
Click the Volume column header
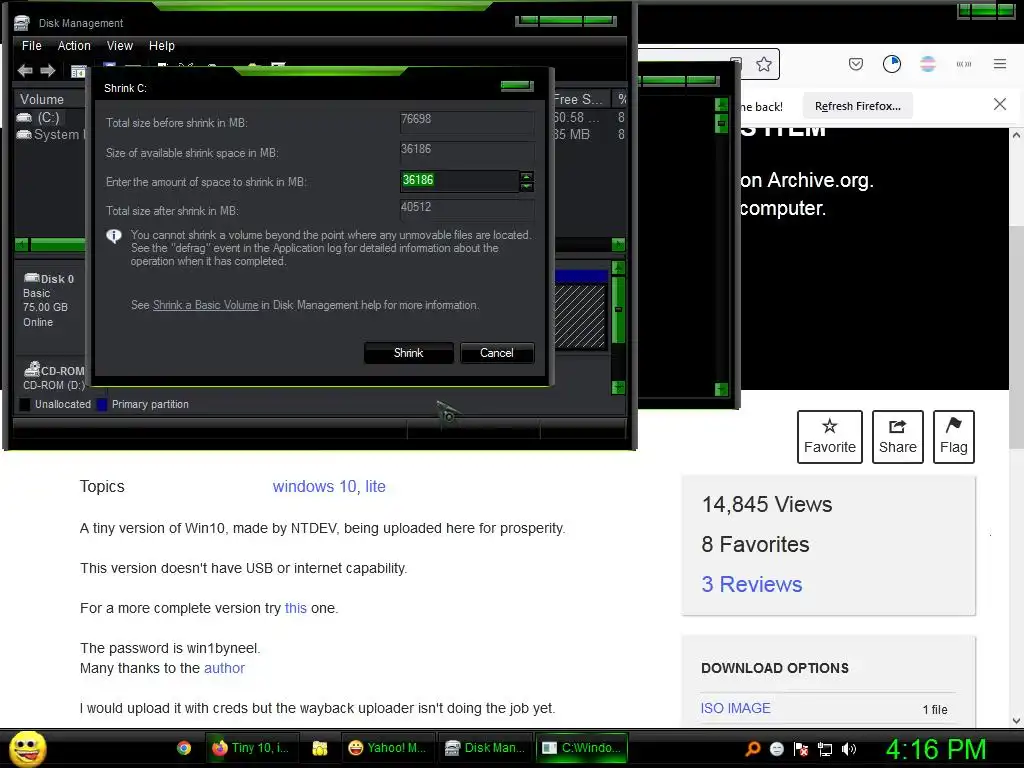50,99
